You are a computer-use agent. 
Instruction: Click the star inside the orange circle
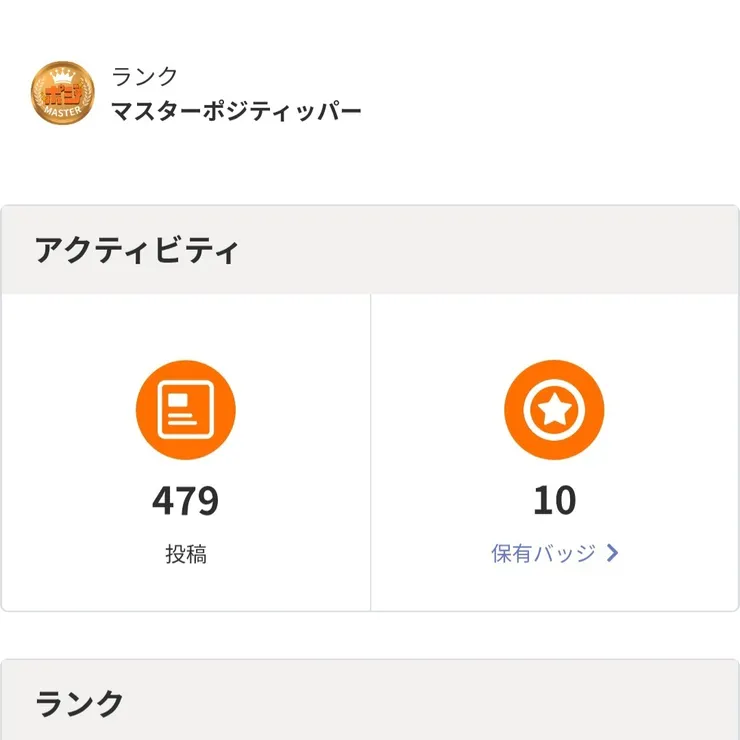coord(555,409)
